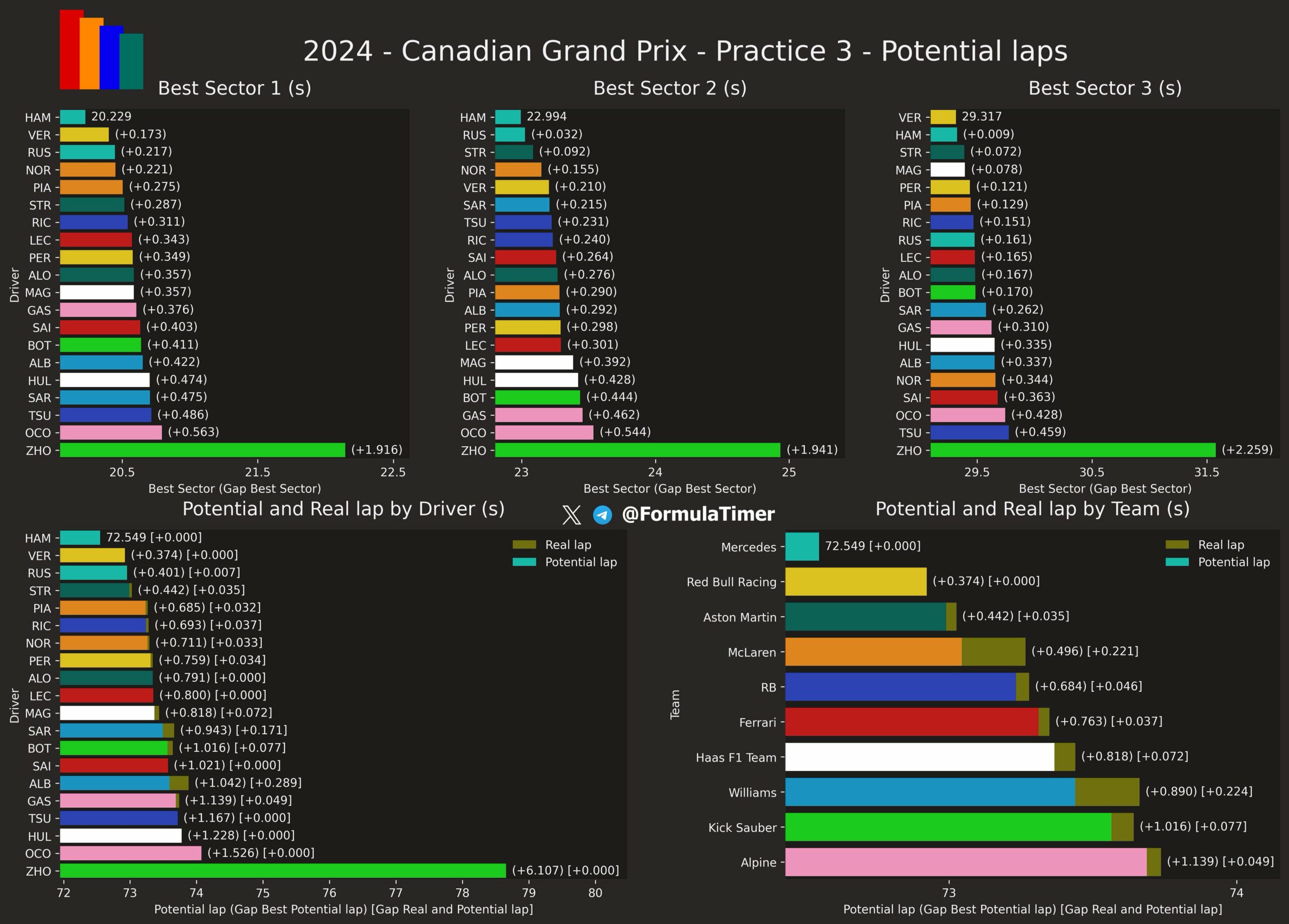Click the X (Twitter) logo icon
The image size is (1289, 924).
click(571, 515)
